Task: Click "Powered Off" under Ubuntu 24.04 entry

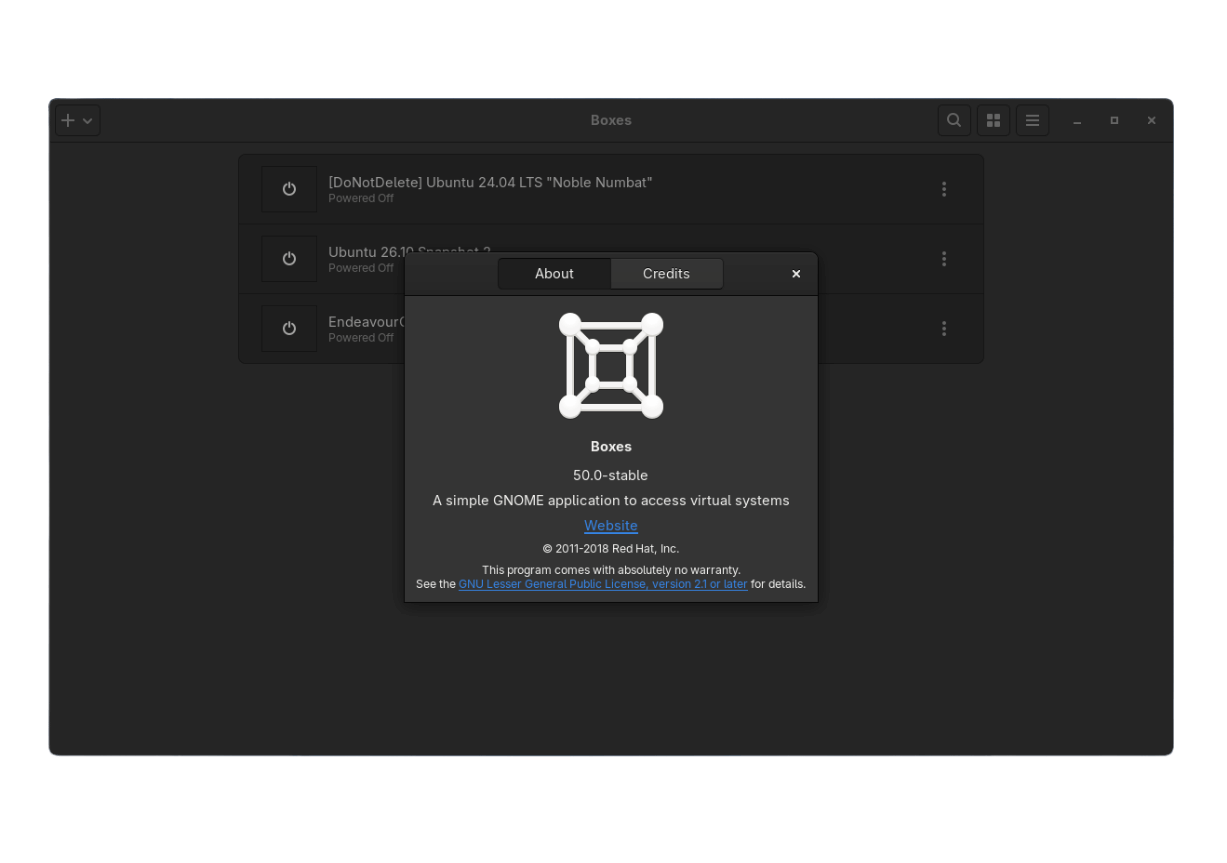Action: (361, 198)
